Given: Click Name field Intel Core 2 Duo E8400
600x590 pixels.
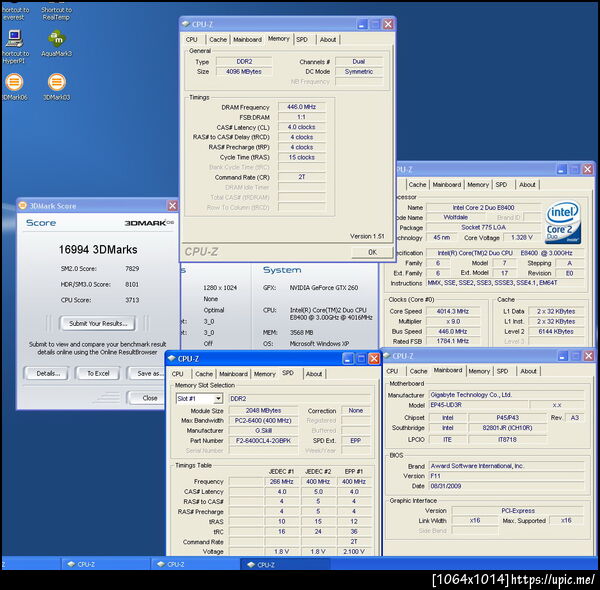Looking at the screenshot, I should click(x=484, y=208).
